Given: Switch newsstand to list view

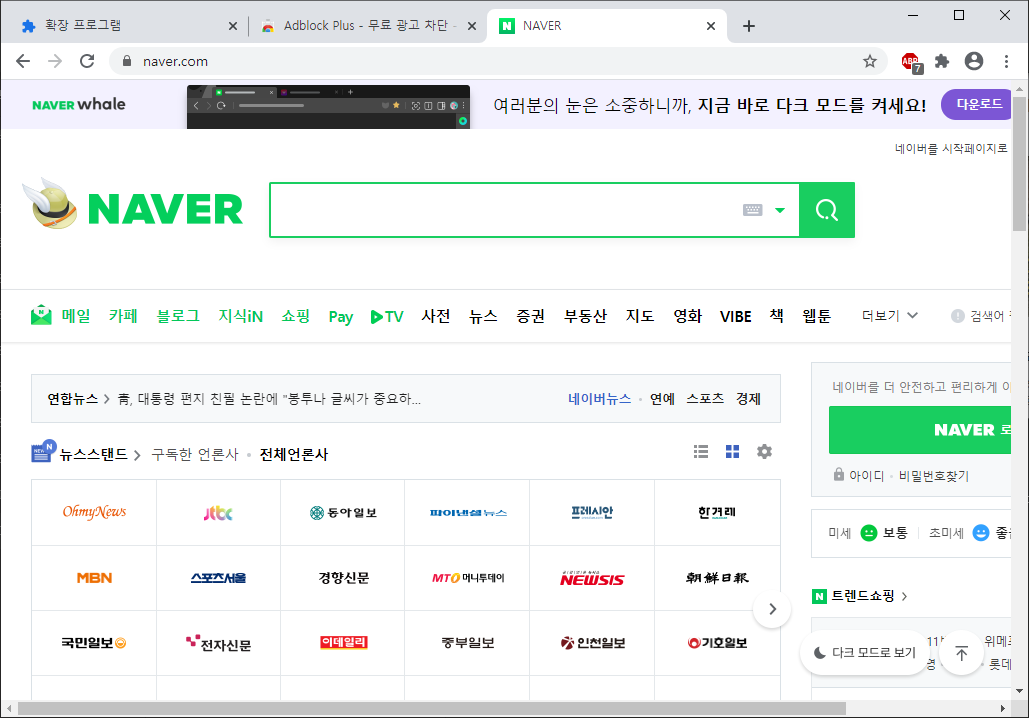Looking at the screenshot, I should (x=701, y=452).
